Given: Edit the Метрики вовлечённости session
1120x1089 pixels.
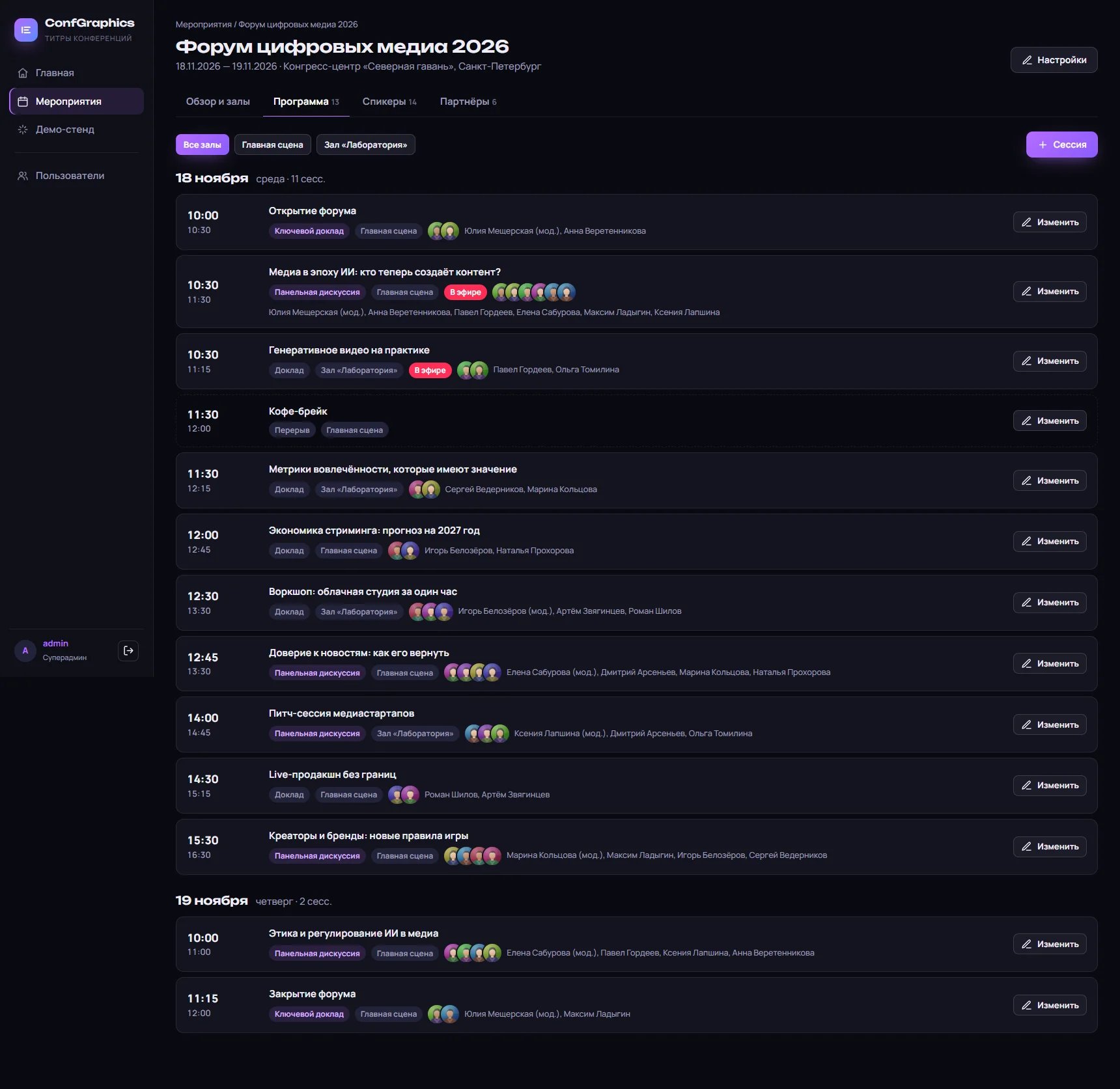Looking at the screenshot, I should (1050, 480).
